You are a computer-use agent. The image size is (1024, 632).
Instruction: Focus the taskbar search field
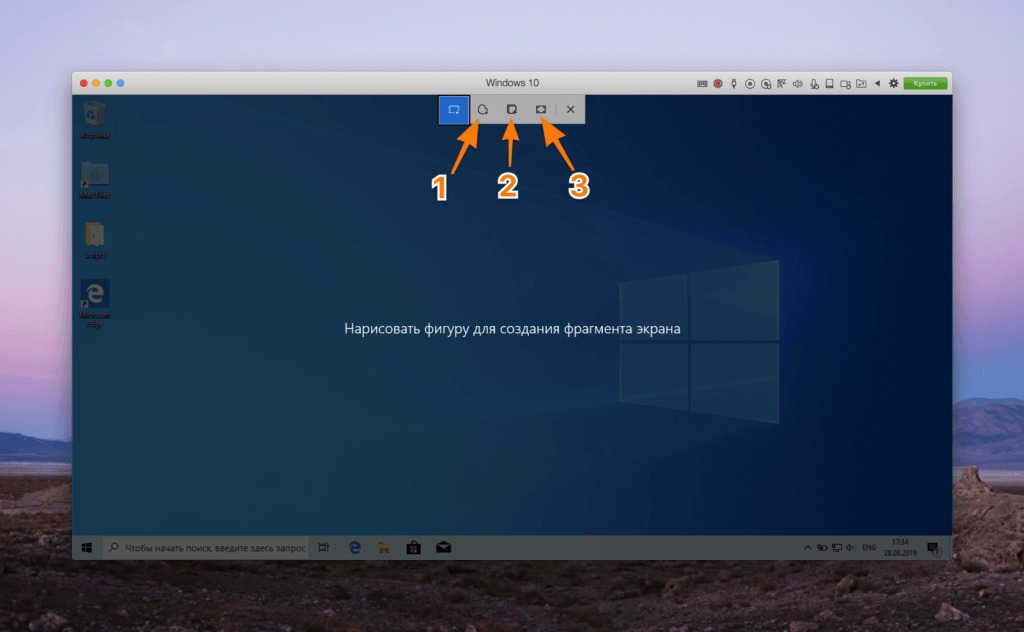click(207, 548)
